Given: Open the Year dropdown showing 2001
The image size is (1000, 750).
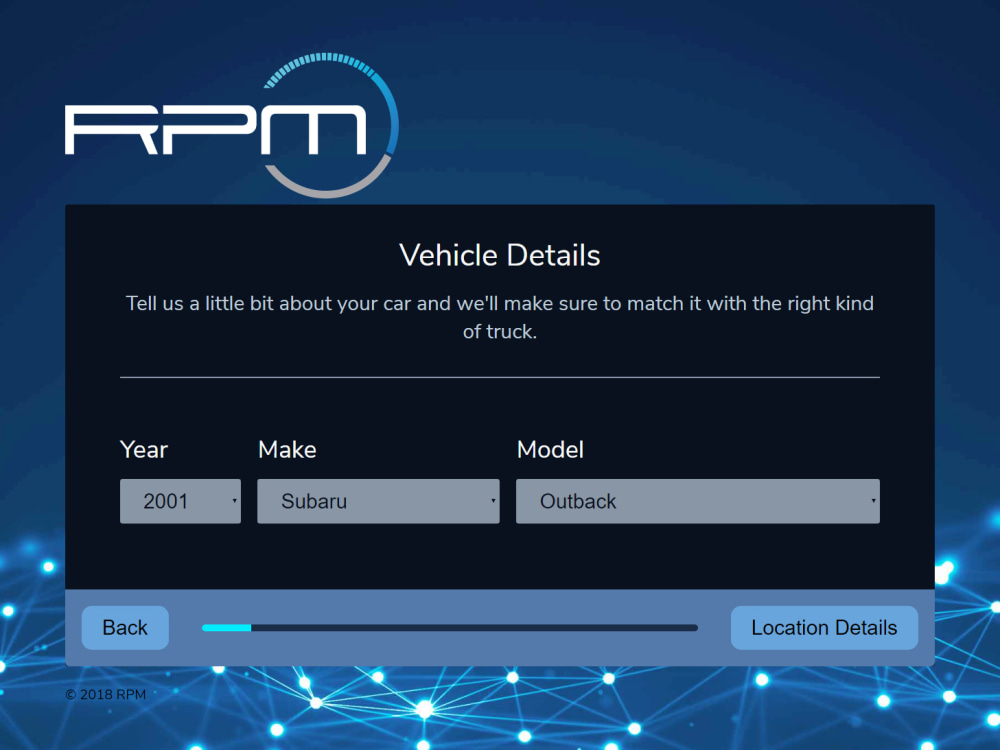Looking at the screenshot, I should 180,501.
